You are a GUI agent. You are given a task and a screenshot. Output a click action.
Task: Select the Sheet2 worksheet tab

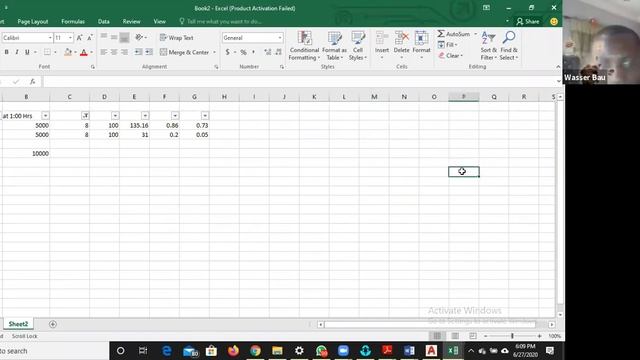tap(18, 324)
